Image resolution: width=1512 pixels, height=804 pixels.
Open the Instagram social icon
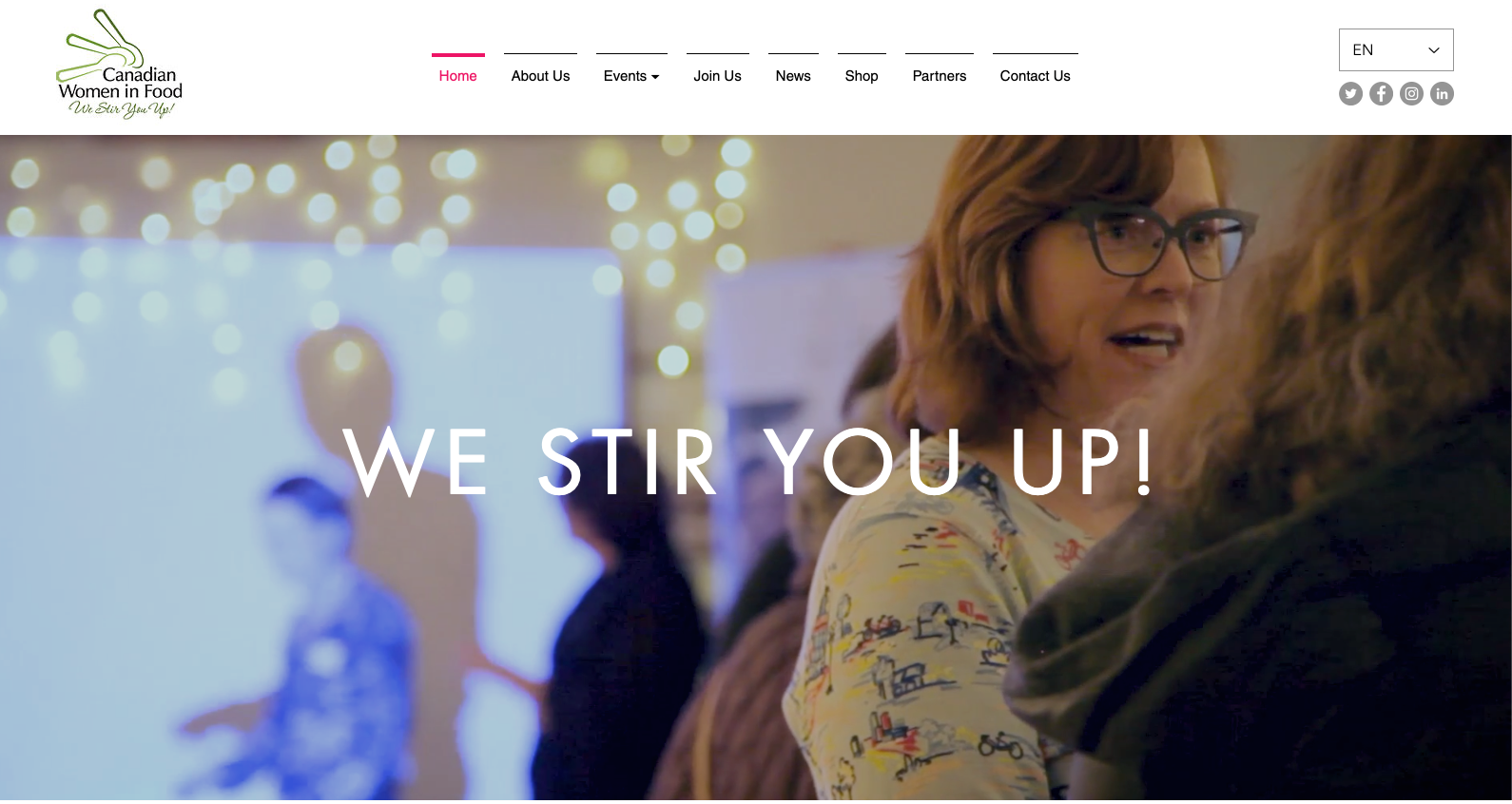1411,93
